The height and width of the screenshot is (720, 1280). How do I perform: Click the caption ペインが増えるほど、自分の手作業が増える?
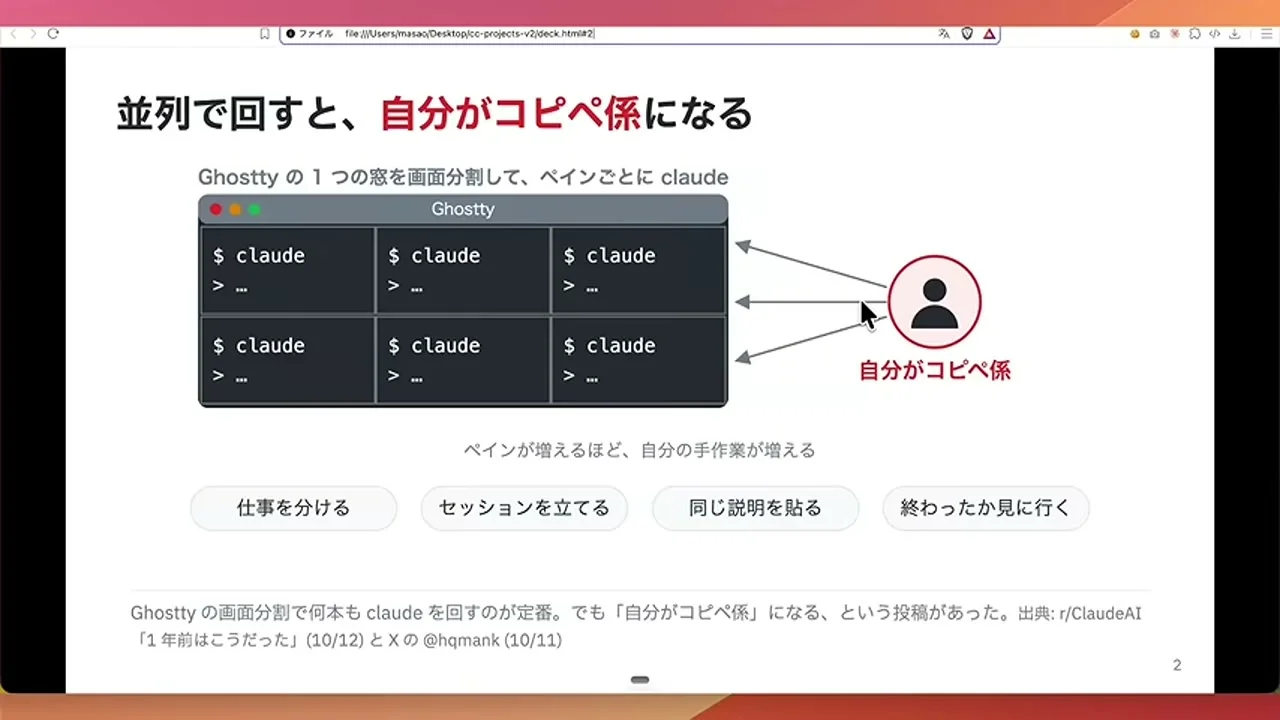[x=640, y=450]
